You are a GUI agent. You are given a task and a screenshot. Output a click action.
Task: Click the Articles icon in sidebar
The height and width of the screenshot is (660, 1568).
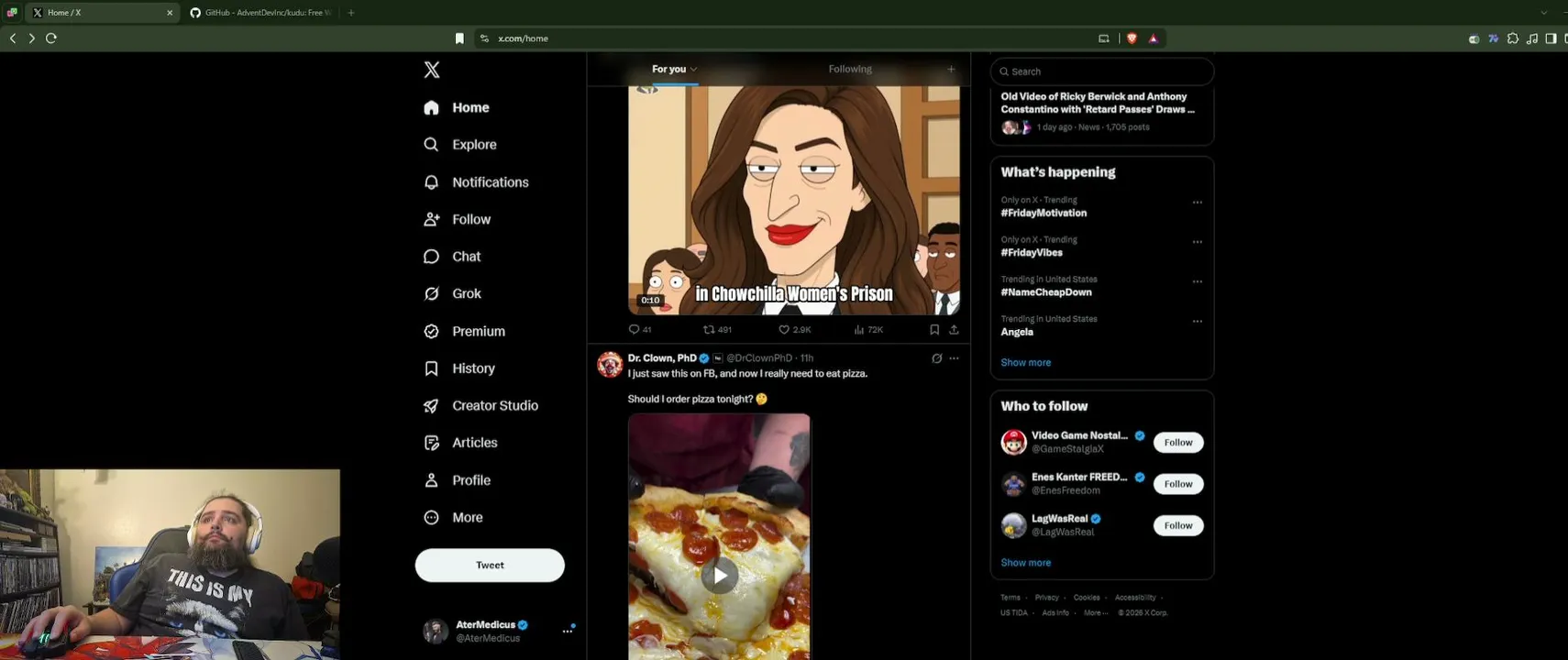click(431, 443)
